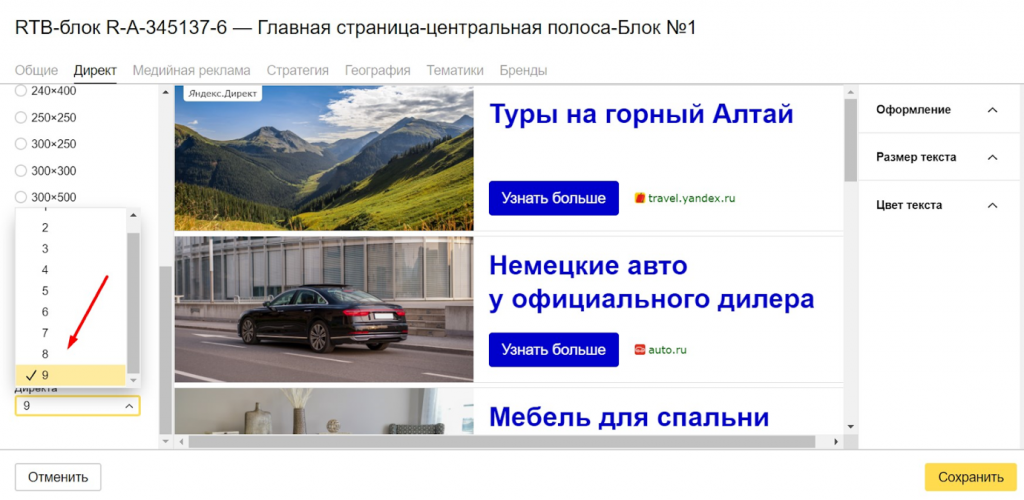The width and height of the screenshot is (1024, 500).
Task: Collapse the Размер текста section chevron
Action: tap(993, 157)
